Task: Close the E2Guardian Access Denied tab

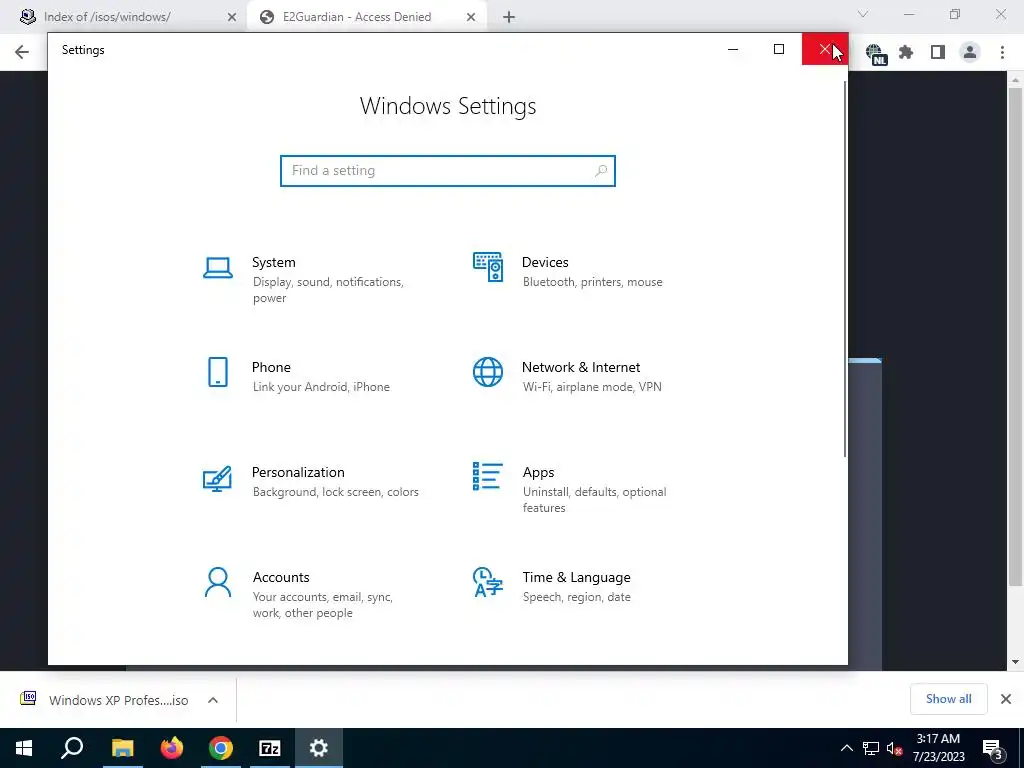Action: pyautogui.click(x=471, y=17)
